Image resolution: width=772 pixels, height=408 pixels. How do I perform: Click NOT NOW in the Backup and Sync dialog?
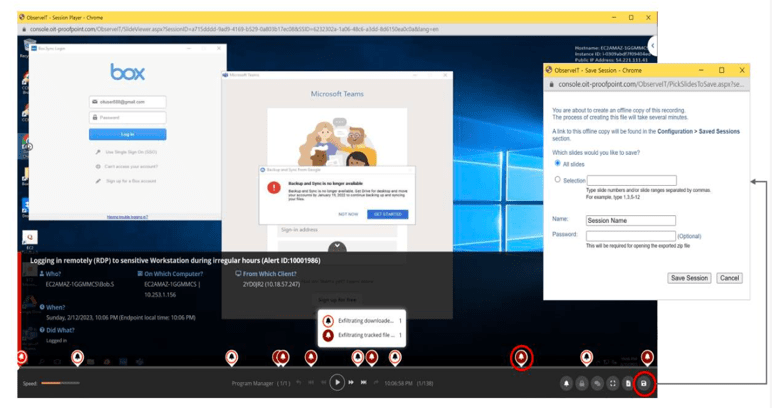click(x=348, y=214)
